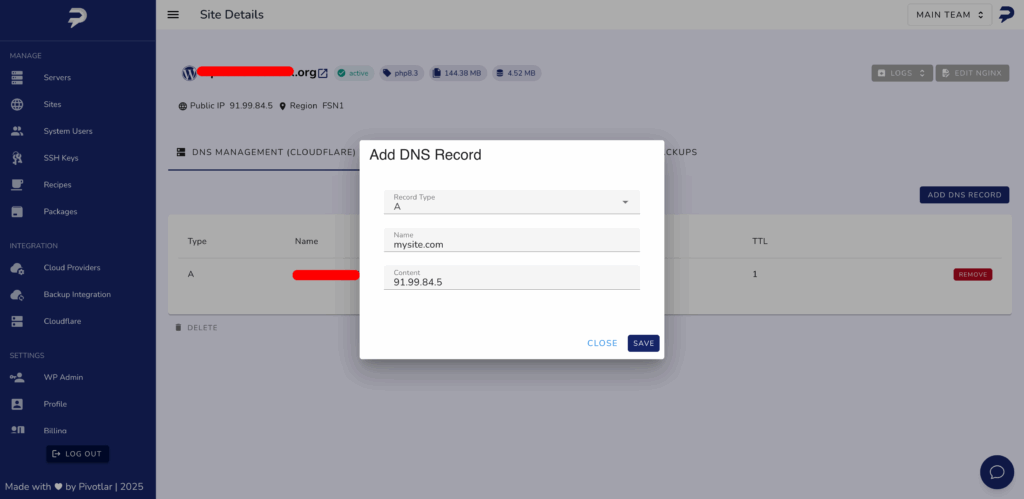The image size is (1024, 499).
Task: Click the Type column header
Action: coord(197,241)
